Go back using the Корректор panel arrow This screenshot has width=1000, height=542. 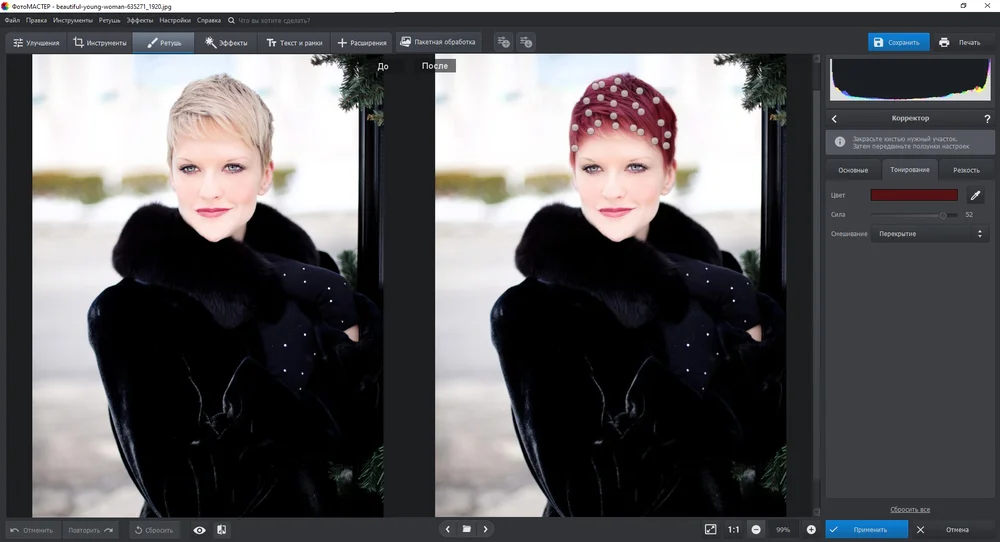835,118
